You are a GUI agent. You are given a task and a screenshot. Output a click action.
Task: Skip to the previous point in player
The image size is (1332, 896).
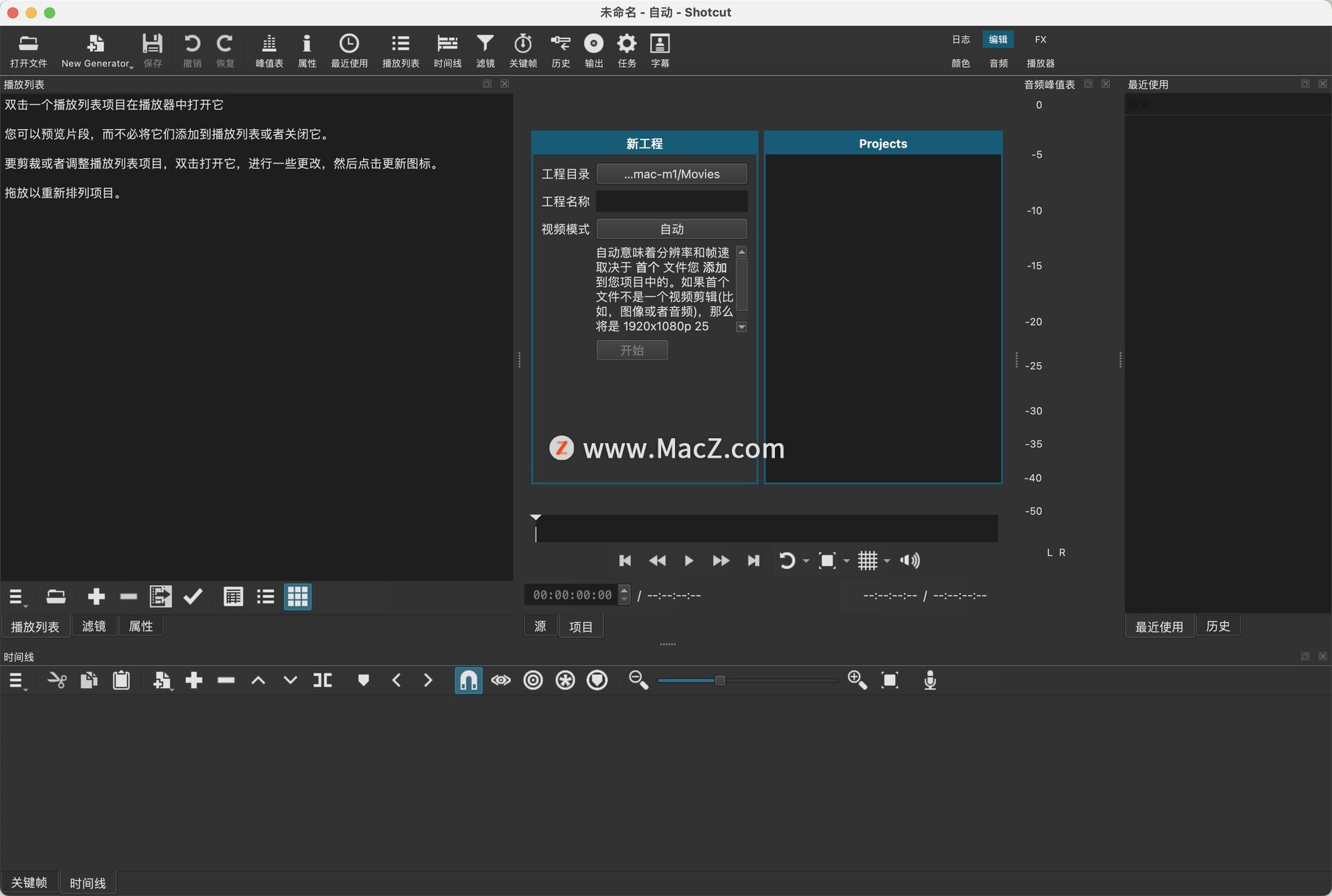click(625, 560)
